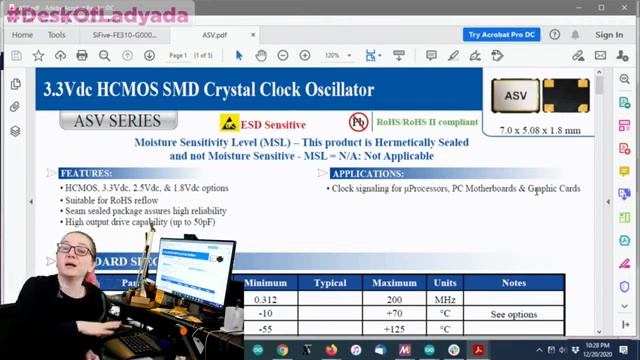Click vertical scrollbar up arrow

pos(599,72)
